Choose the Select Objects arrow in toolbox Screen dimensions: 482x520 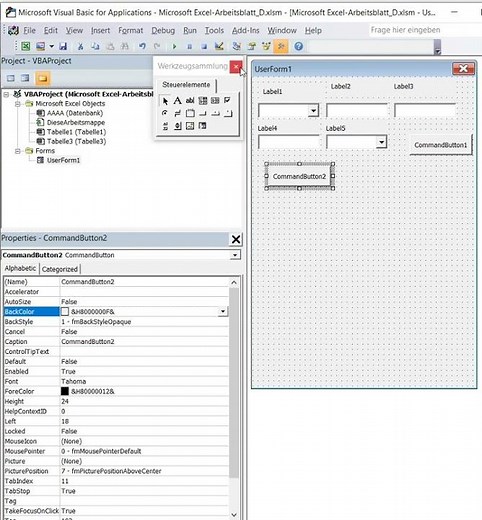[x=165, y=101]
